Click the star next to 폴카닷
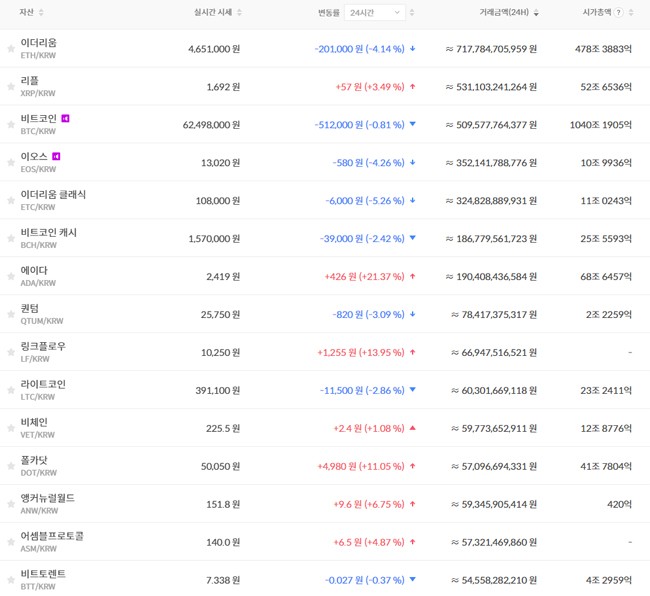650x596 pixels. coord(11,466)
